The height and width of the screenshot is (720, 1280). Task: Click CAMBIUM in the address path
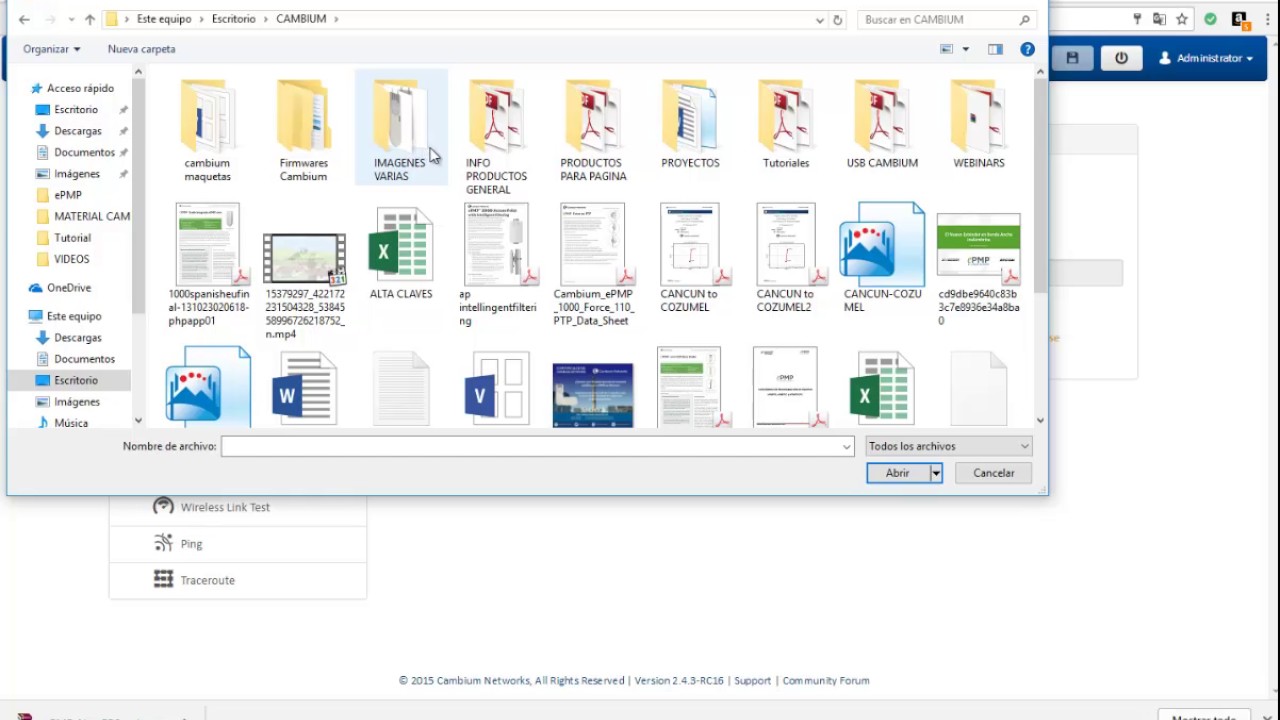pyautogui.click(x=301, y=19)
